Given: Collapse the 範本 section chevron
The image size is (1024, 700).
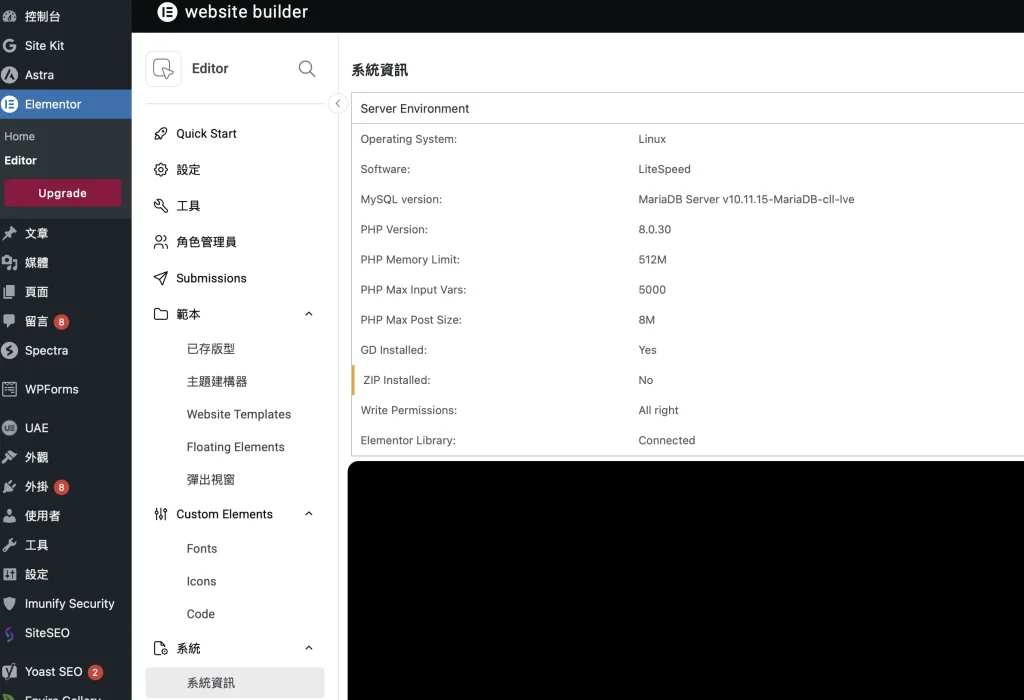Looking at the screenshot, I should tap(309, 313).
